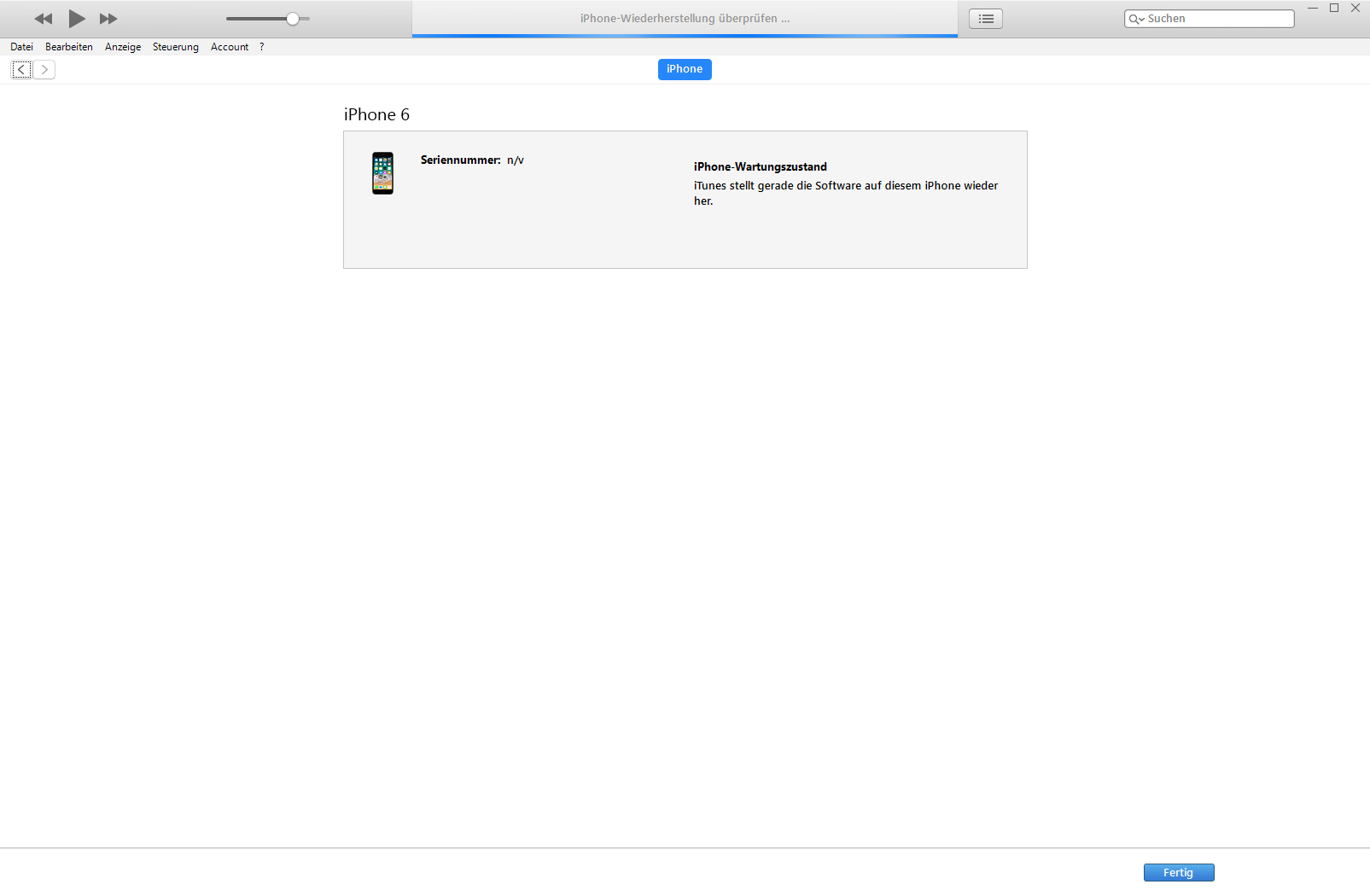
Task: Start playback with the play button
Action: pos(77,19)
